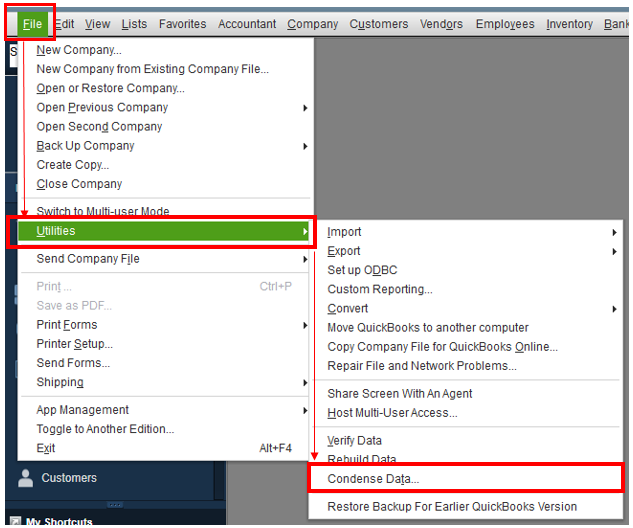Viewport: 633px width, 528px height.
Task: Select Condense Data...
Action: pos(466,479)
